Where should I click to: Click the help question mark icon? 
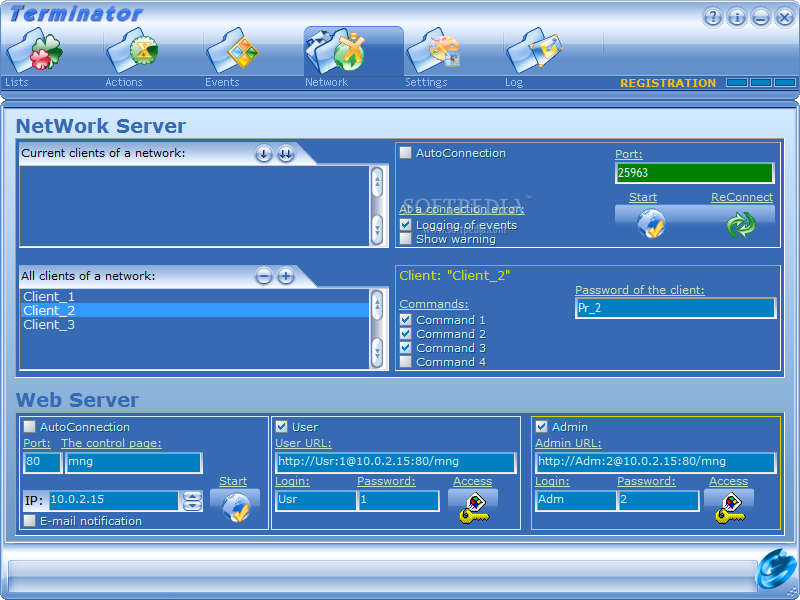pos(713,17)
